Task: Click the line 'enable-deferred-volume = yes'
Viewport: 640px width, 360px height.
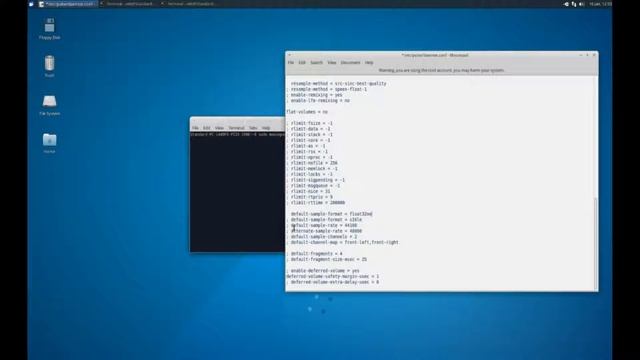Action: tap(323, 271)
